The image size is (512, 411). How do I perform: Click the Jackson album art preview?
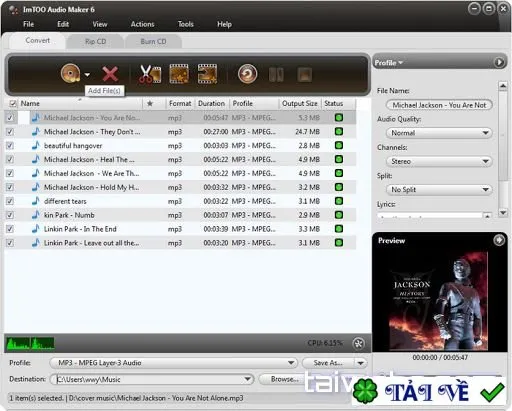pos(440,300)
